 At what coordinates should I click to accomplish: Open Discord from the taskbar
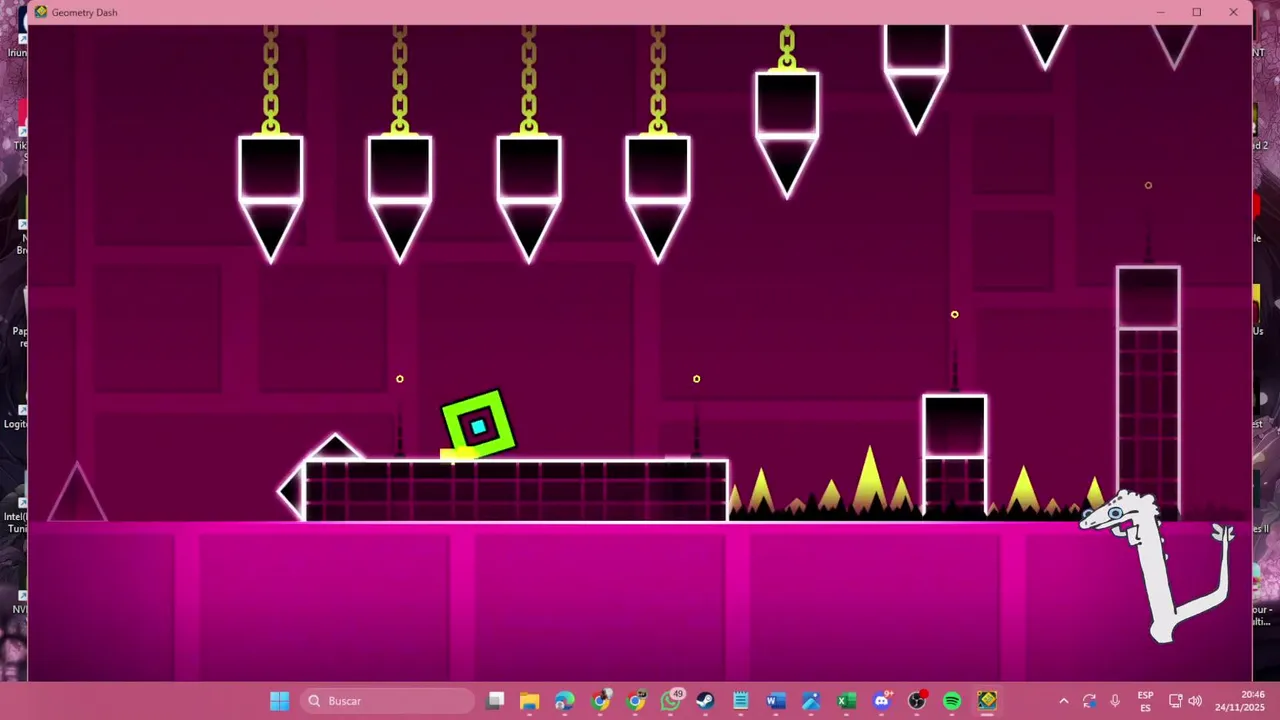tap(881, 701)
